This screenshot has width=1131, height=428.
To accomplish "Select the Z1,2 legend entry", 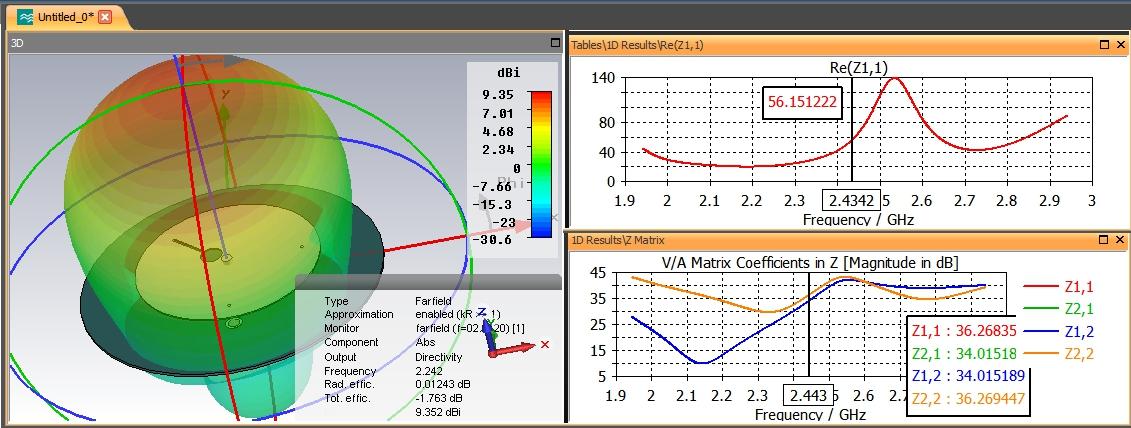I will pos(1059,332).
